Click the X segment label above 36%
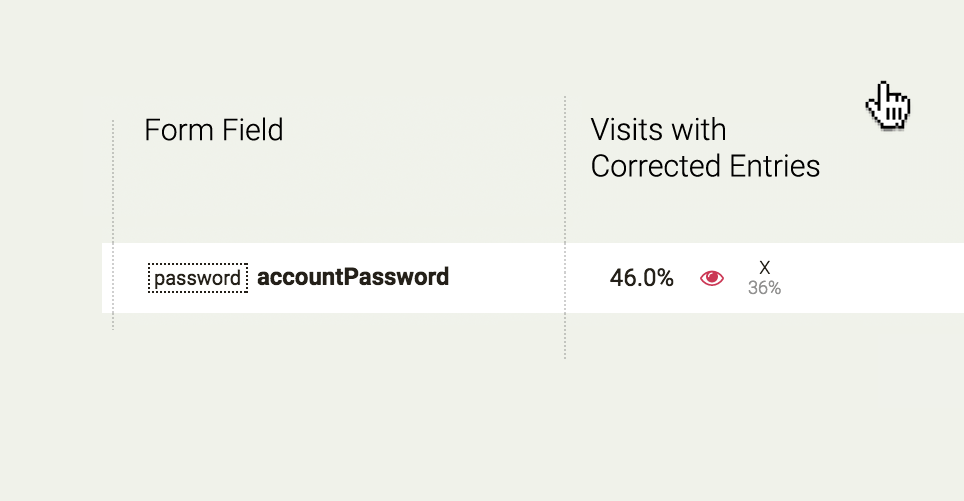Viewport: 964px width, 501px height. (764, 267)
